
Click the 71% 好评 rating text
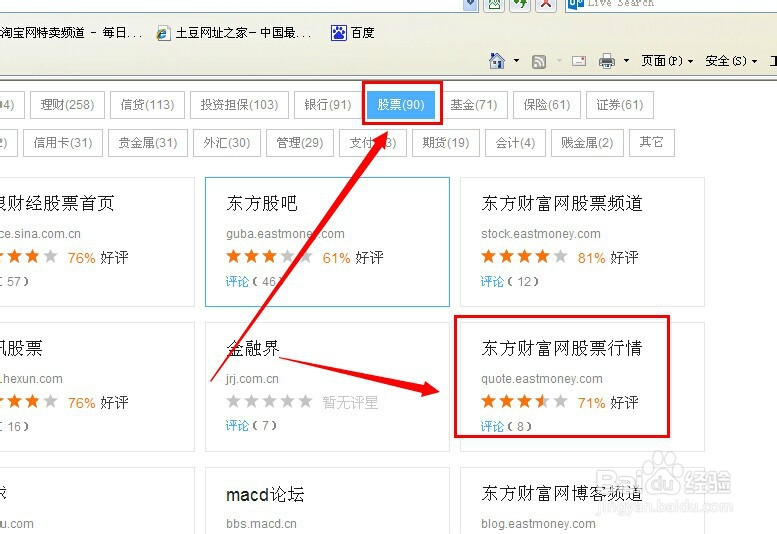pyautogui.click(x=608, y=403)
